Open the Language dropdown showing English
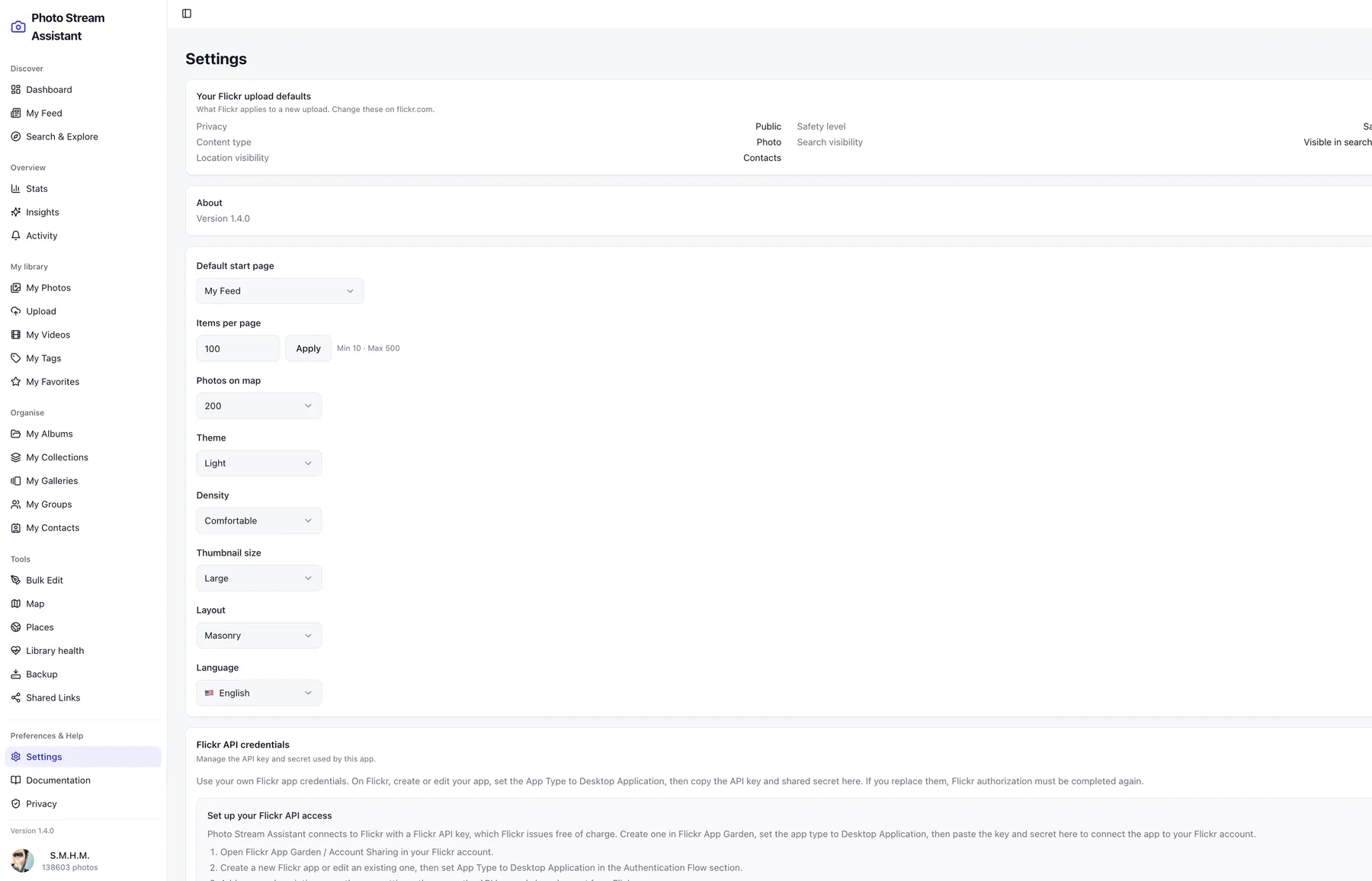The height and width of the screenshot is (881, 1372). 259,693
